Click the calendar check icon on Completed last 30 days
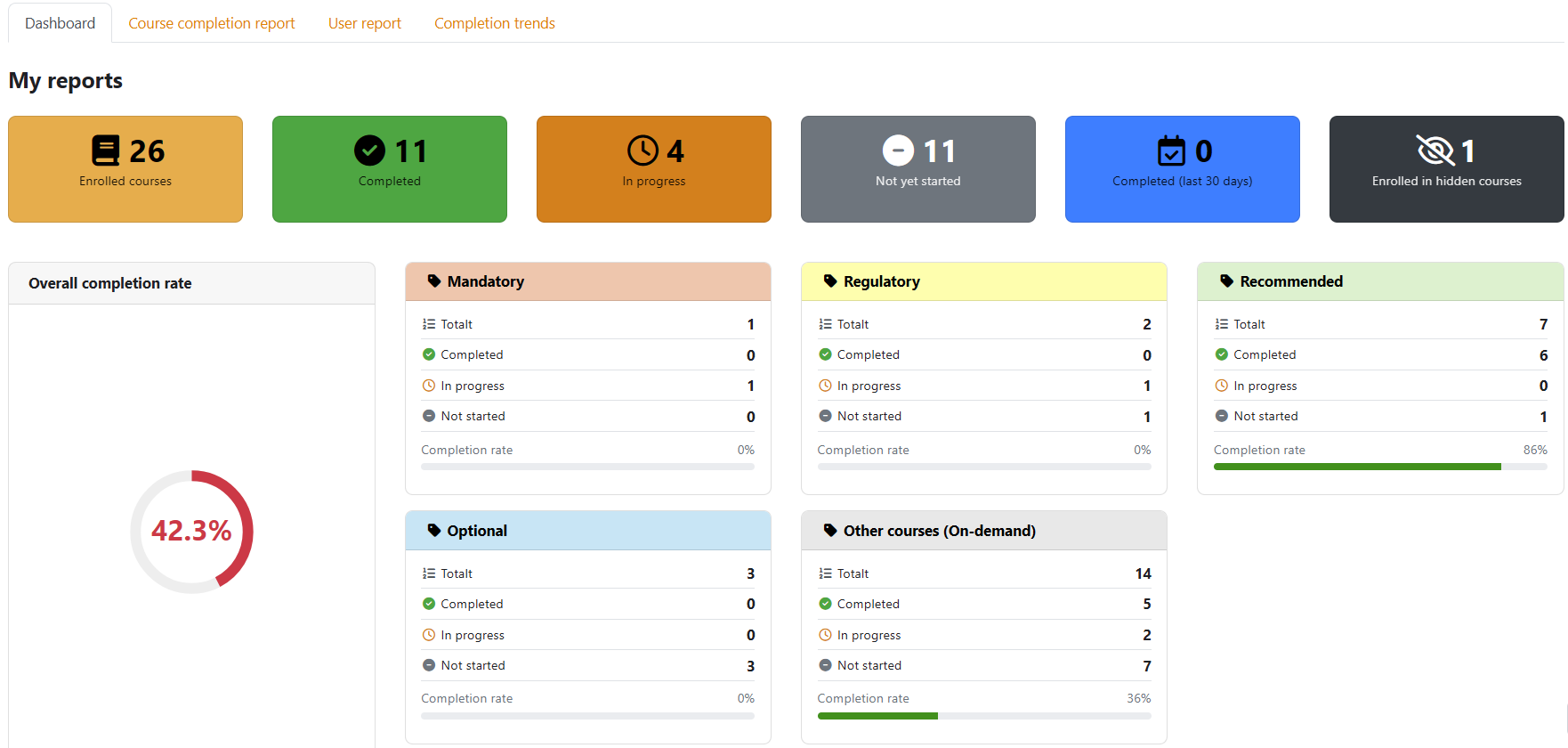This screenshot has height=748, width=1568. (x=1171, y=150)
